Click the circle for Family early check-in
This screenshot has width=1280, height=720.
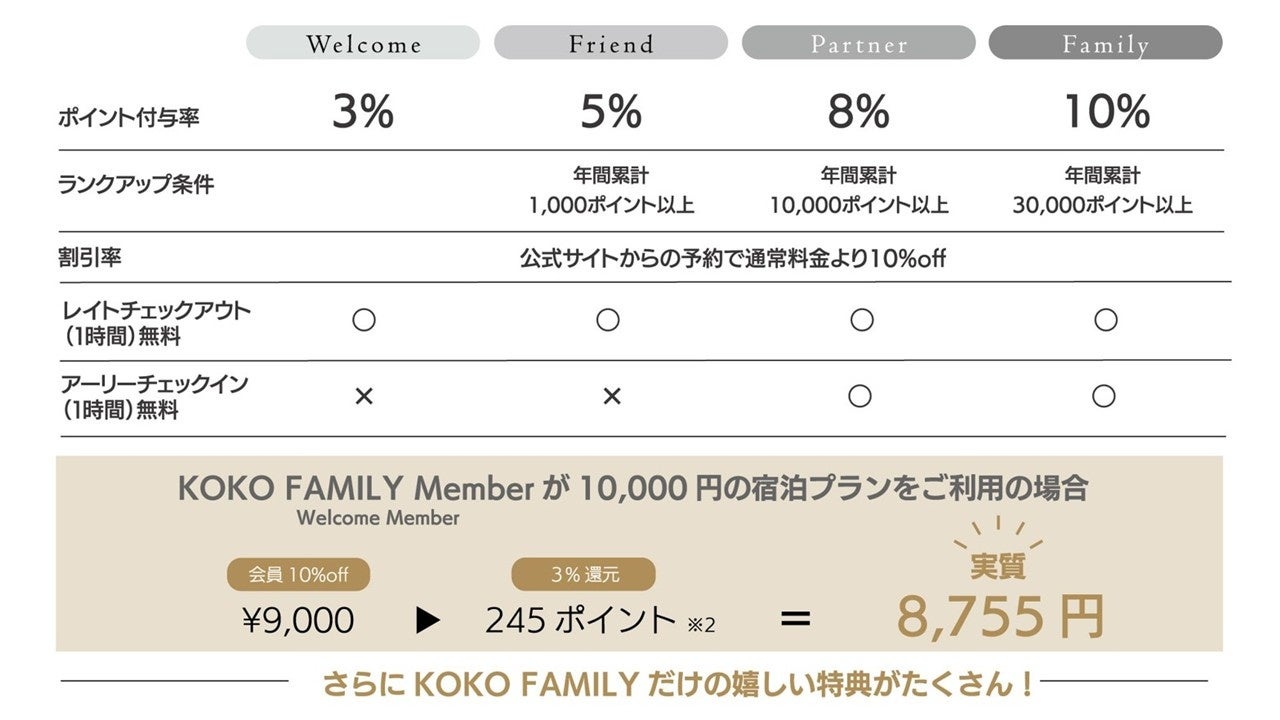pyautogui.click(x=1104, y=397)
